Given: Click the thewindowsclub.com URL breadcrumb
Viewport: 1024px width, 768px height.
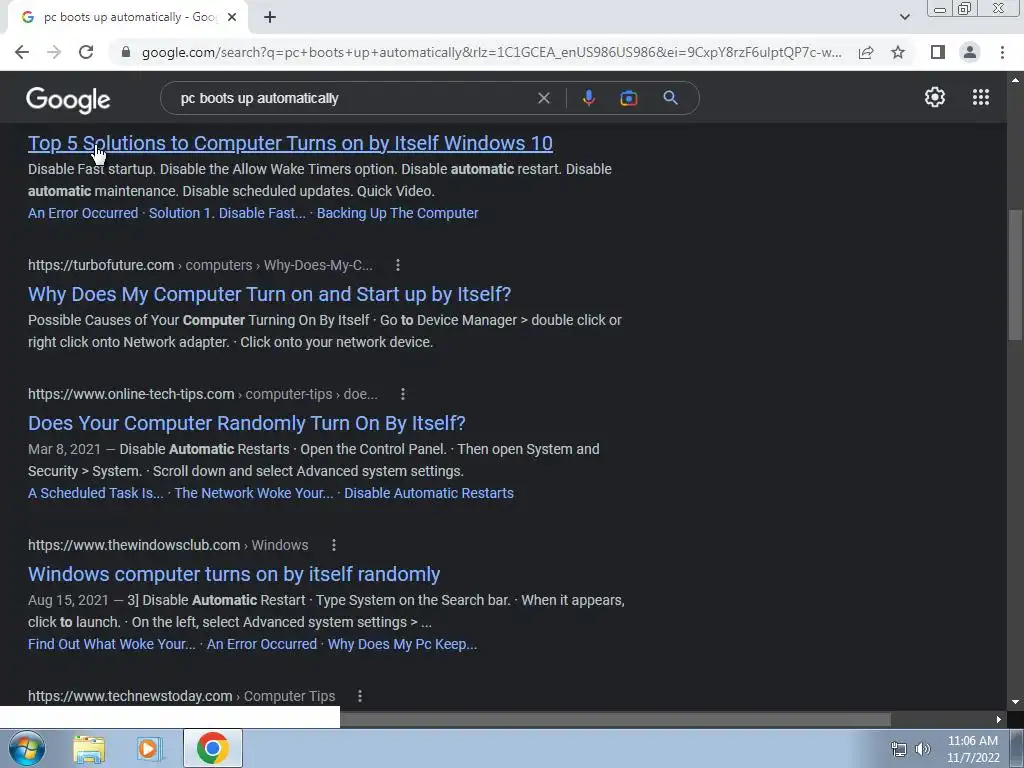Looking at the screenshot, I should tap(168, 545).
